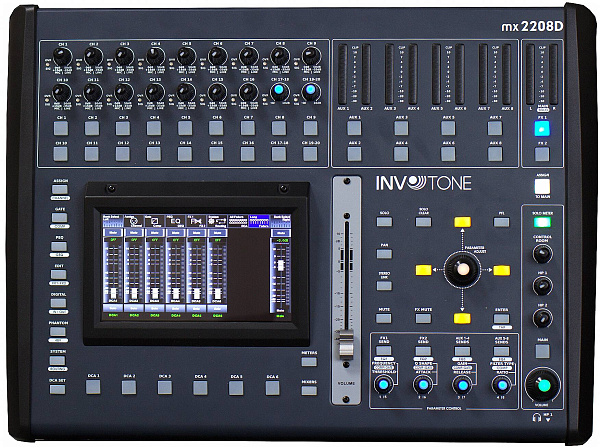This screenshot has height=448, width=600.
Task: Select the AUX 8 button
Action: pos(495,154)
